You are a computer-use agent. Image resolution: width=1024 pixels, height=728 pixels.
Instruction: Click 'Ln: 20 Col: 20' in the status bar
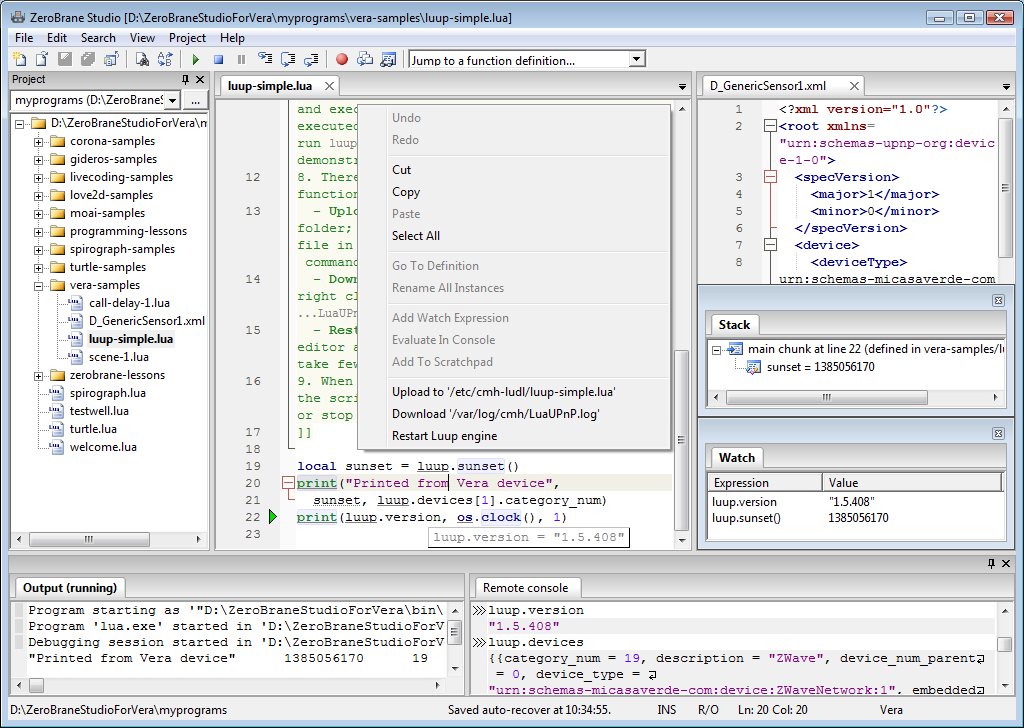coord(773,710)
